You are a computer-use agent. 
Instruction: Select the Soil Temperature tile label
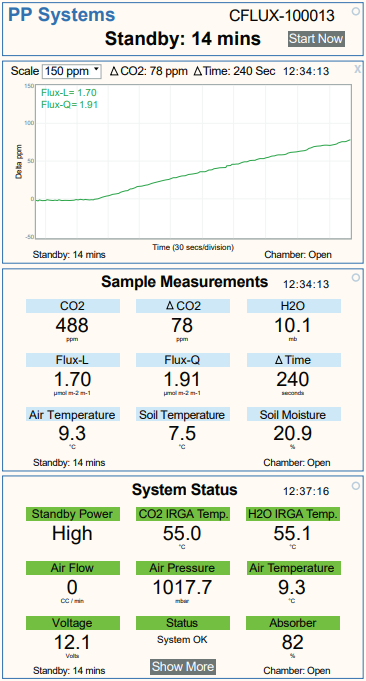point(183,414)
